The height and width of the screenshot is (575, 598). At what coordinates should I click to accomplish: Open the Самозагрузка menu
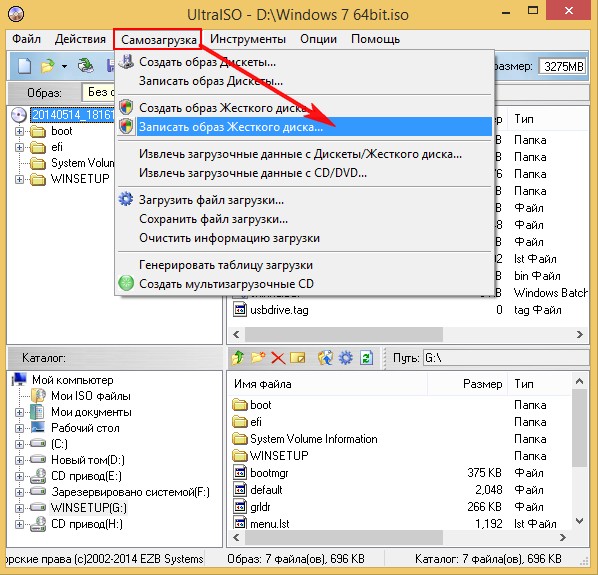click(158, 39)
